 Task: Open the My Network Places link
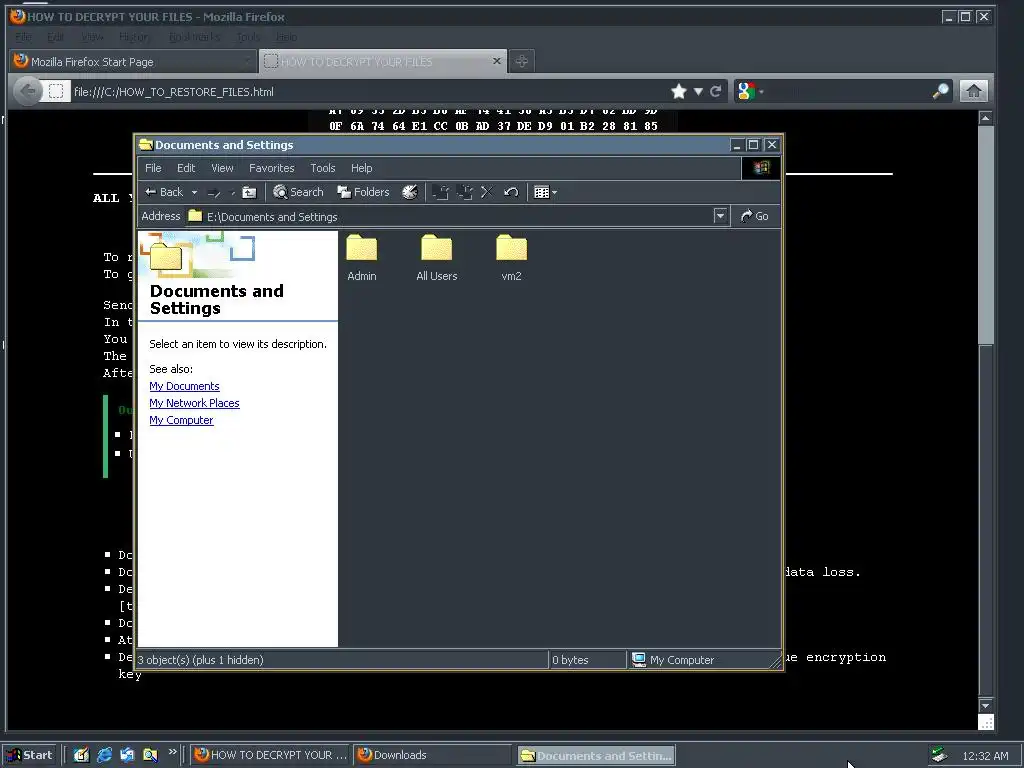tap(194, 403)
